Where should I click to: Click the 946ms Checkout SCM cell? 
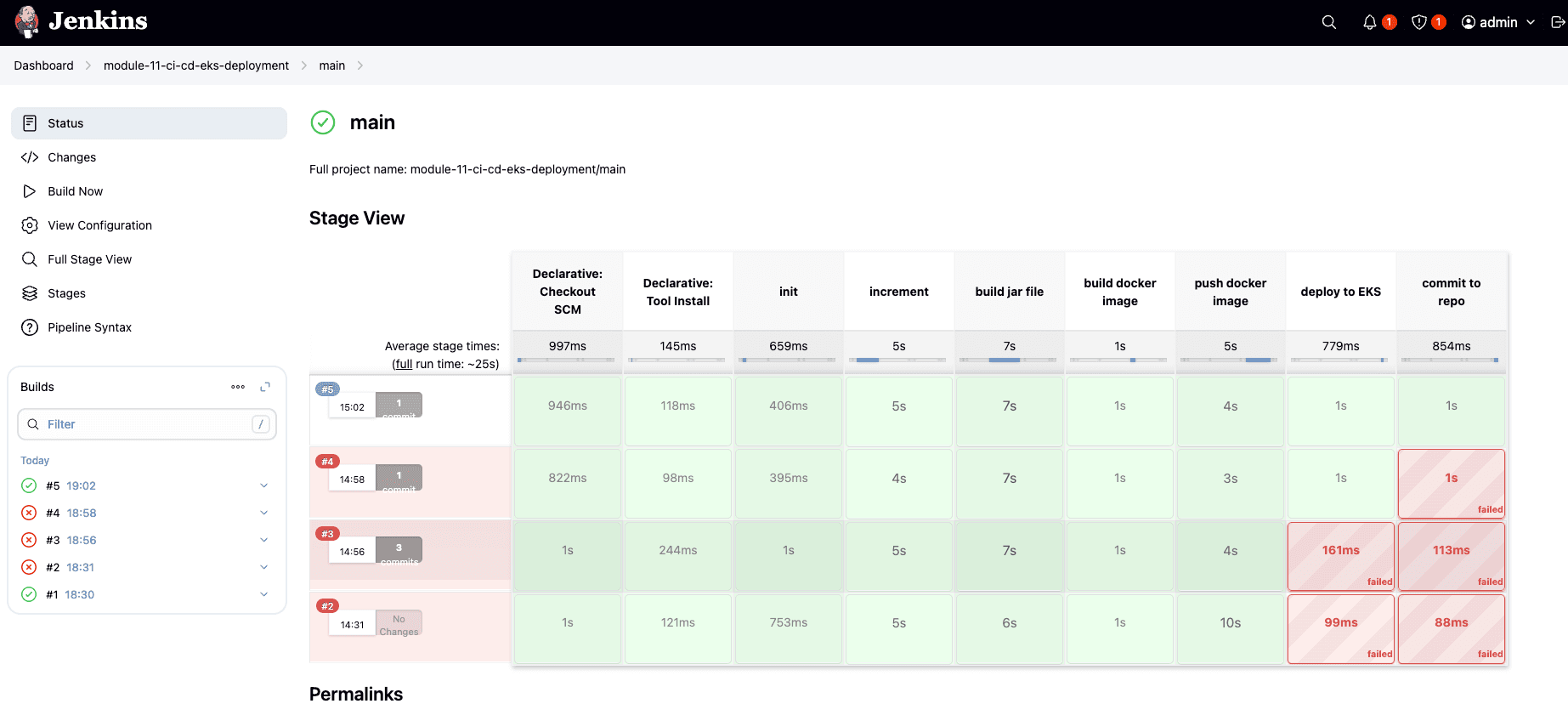[x=568, y=411]
